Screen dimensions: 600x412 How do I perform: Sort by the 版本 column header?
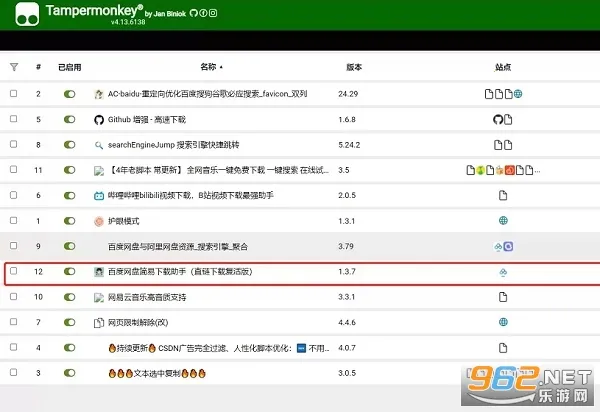click(354, 68)
